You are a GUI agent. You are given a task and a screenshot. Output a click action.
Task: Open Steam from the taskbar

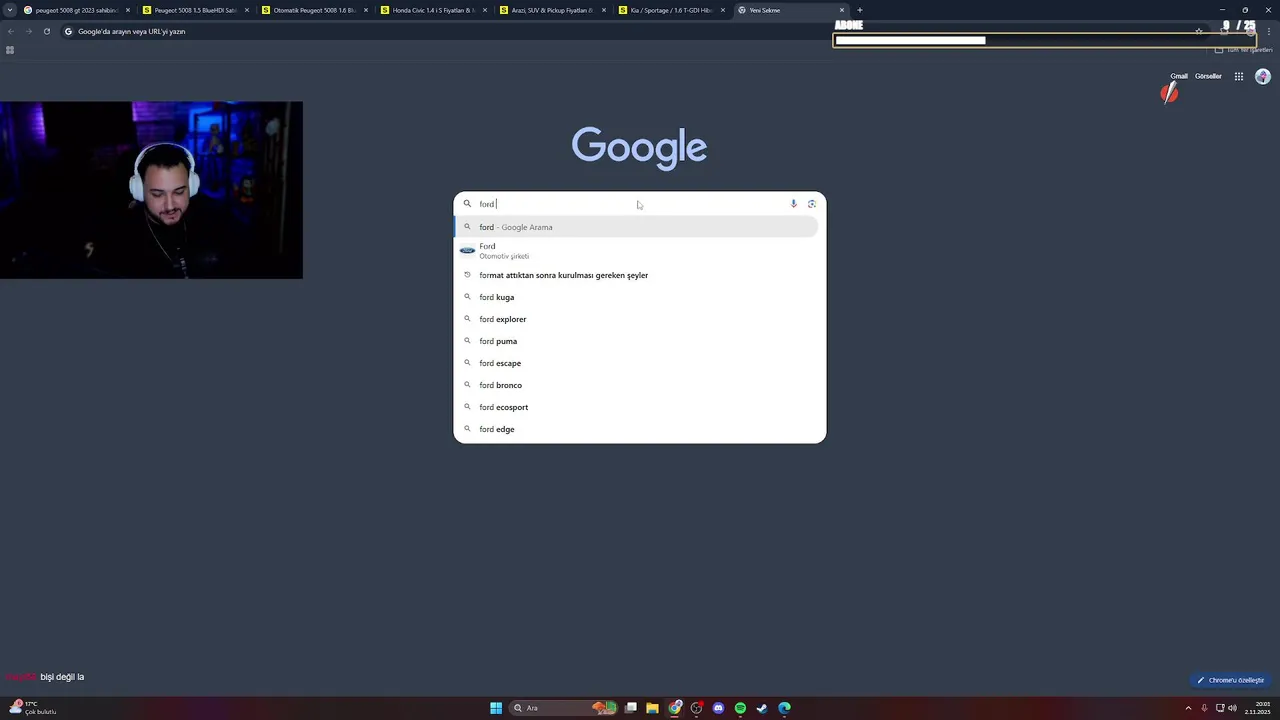762,708
